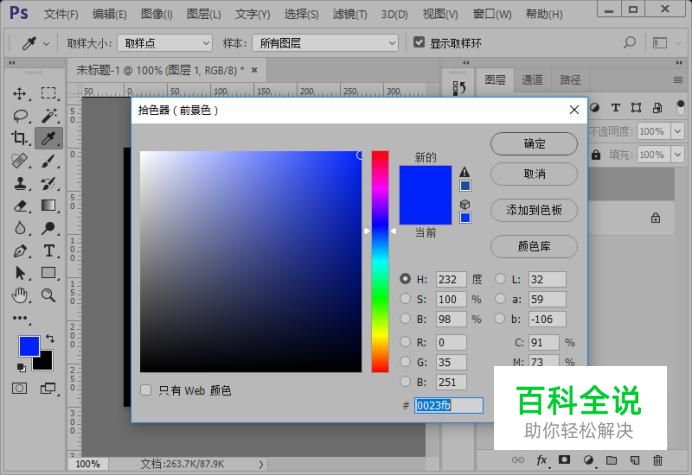Switch to the 路径 tab
The width and height of the screenshot is (692, 475).
pyautogui.click(x=571, y=80)
